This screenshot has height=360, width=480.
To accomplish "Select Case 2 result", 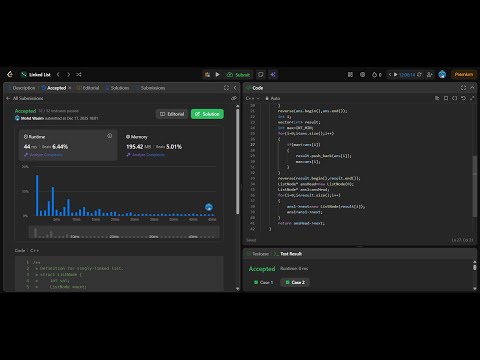I will [295, 282].
